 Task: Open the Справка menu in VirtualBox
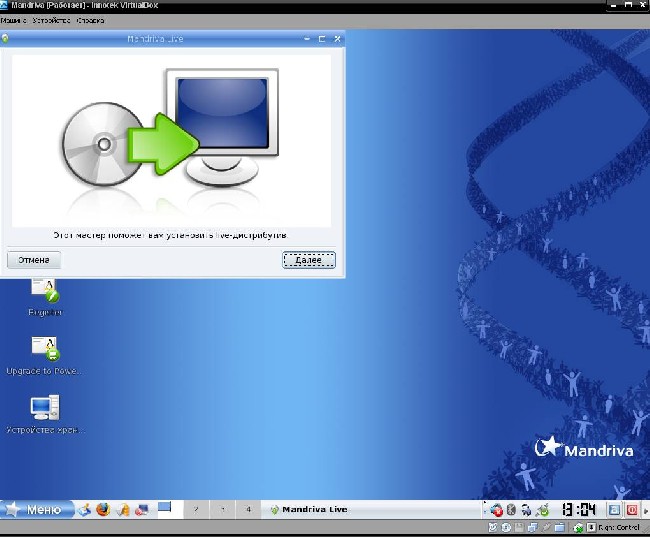click(90, 20)
